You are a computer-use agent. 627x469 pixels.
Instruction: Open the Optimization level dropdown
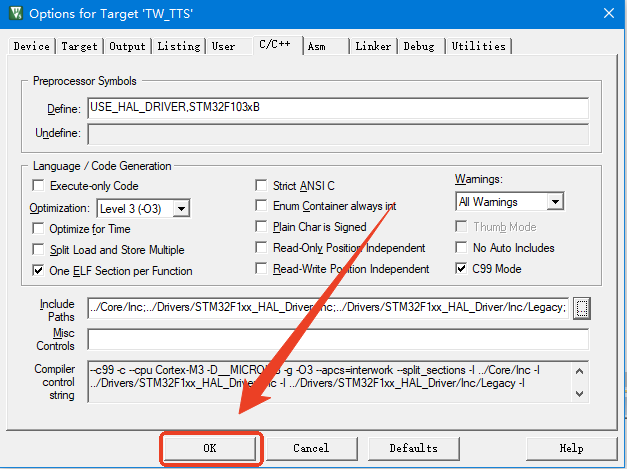181,209
